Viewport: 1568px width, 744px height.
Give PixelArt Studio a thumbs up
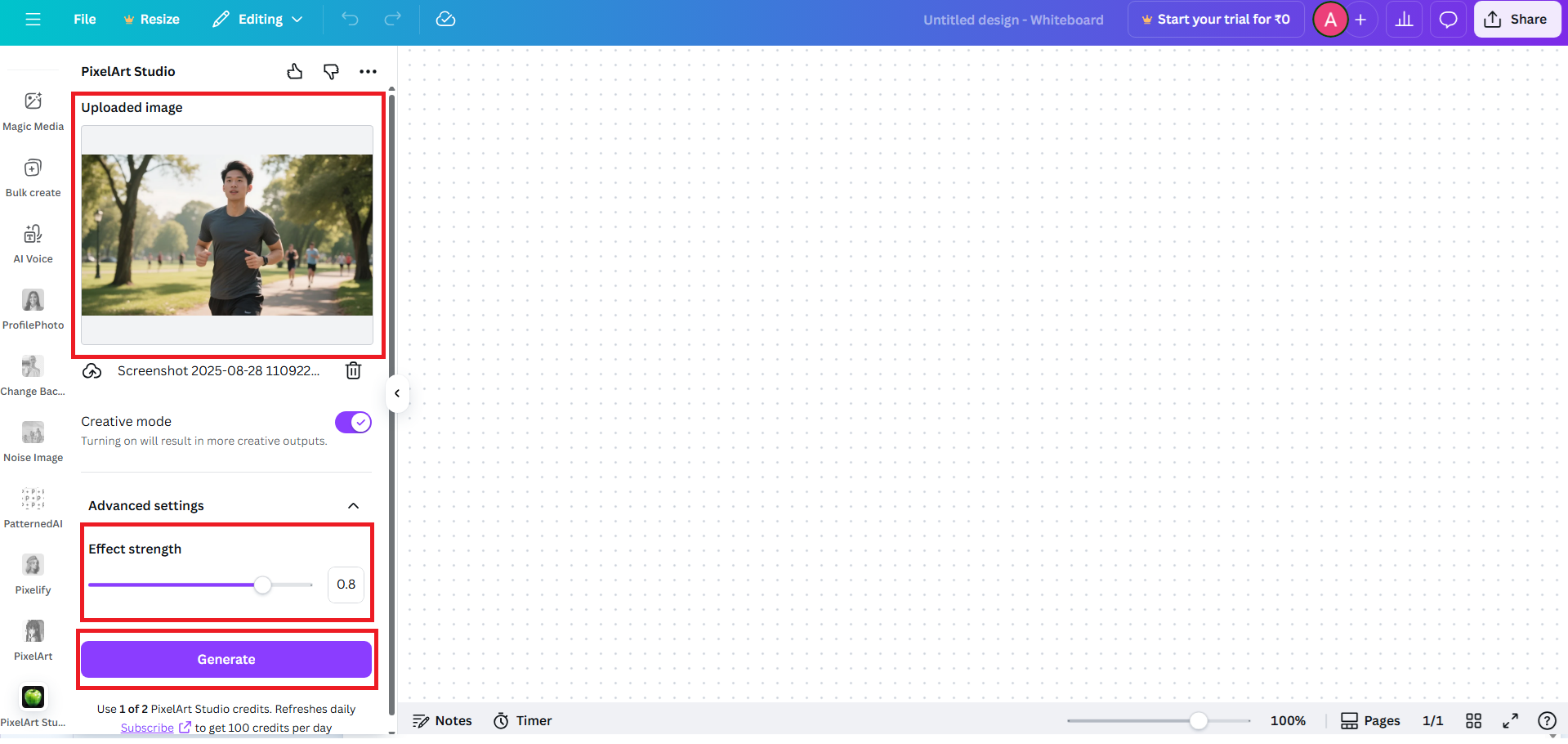click(295, 71)
